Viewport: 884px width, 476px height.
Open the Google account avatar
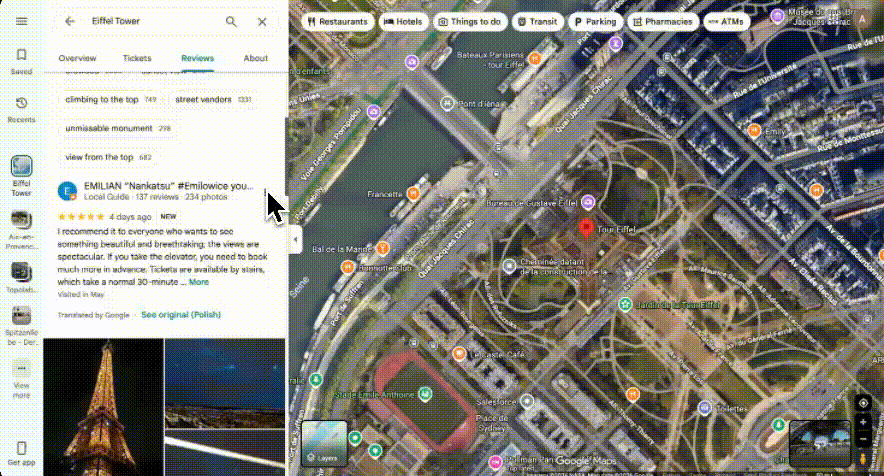pos(862,20)
